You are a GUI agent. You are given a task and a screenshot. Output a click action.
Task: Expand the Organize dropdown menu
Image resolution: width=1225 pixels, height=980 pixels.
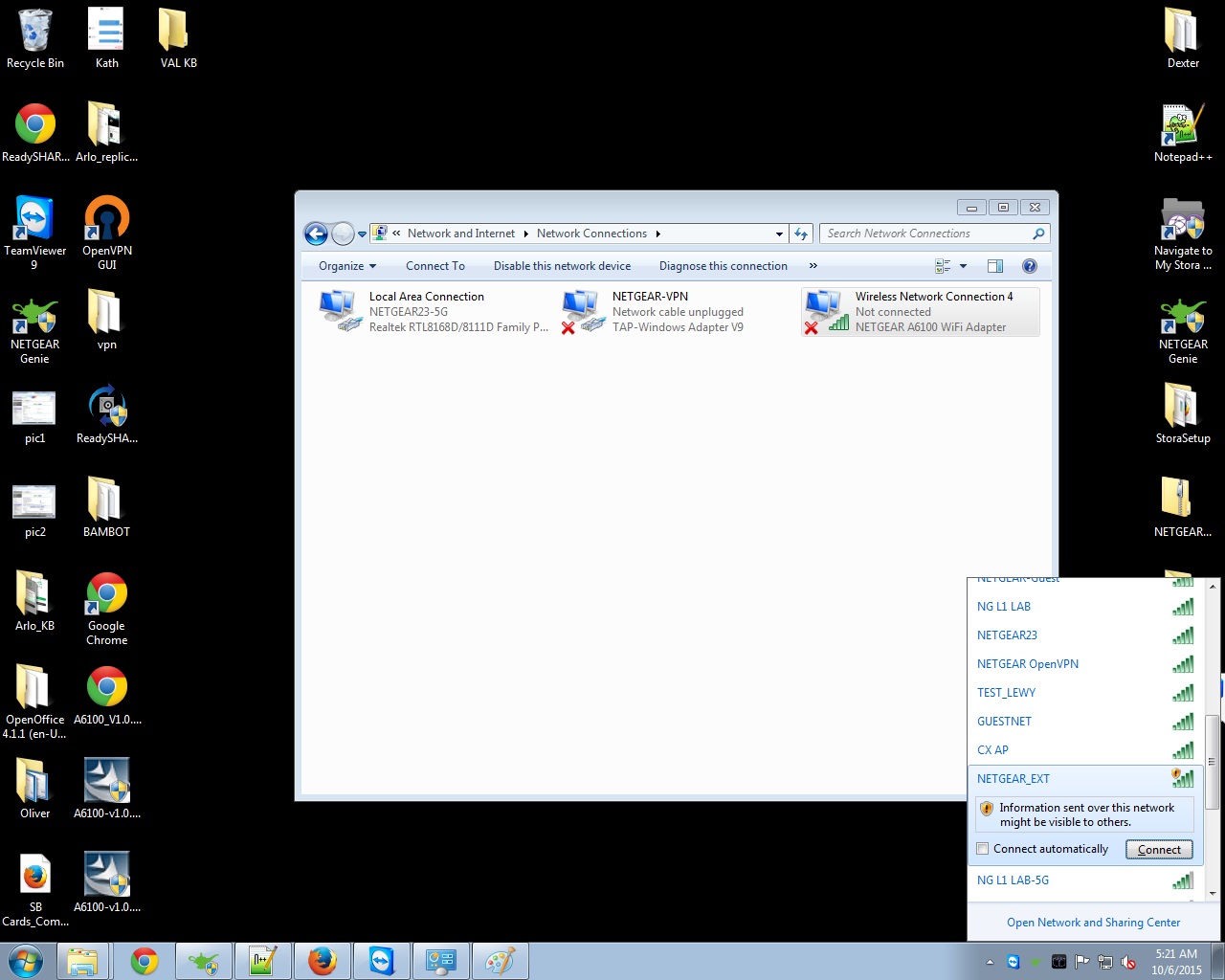pyautogui.click(x=346, y=266)
